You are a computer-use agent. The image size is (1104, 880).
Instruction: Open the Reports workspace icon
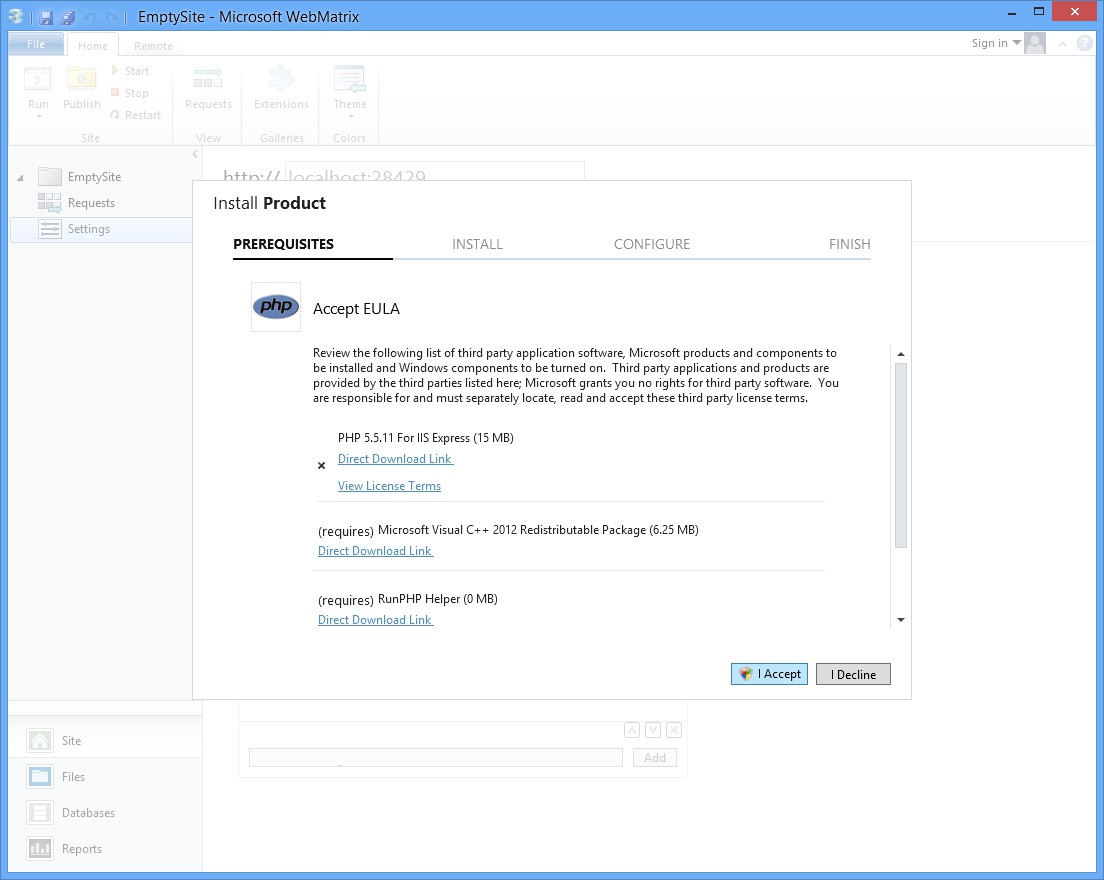[x=40, y=848]
